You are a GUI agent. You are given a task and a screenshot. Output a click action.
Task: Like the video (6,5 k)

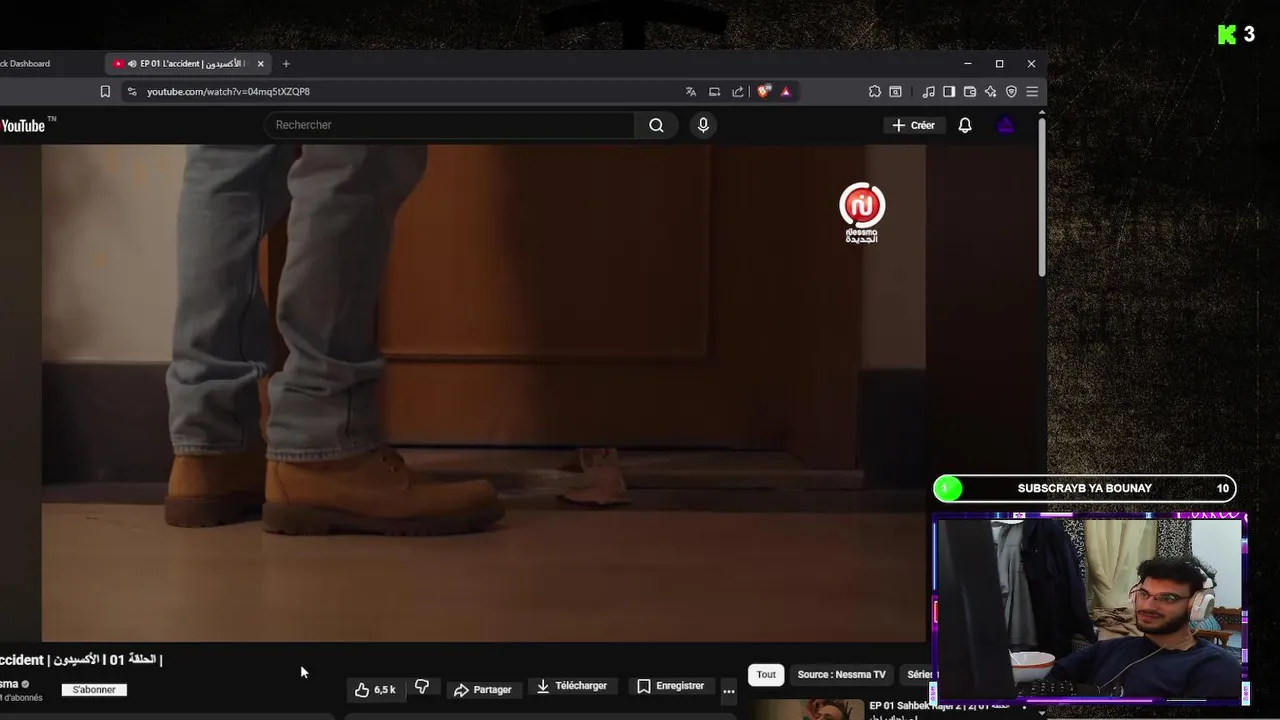click(x=375, y=689)
